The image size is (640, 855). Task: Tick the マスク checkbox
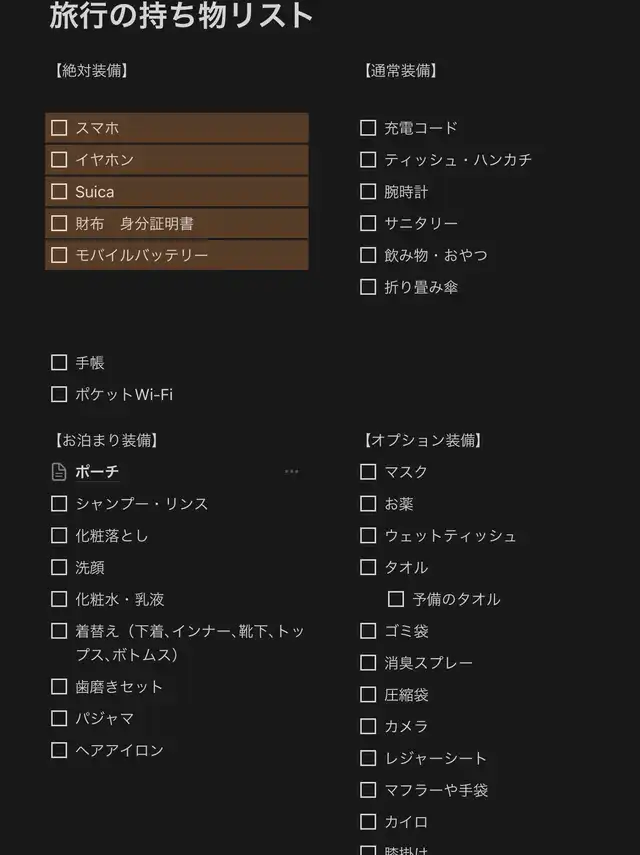pos(368,472)
